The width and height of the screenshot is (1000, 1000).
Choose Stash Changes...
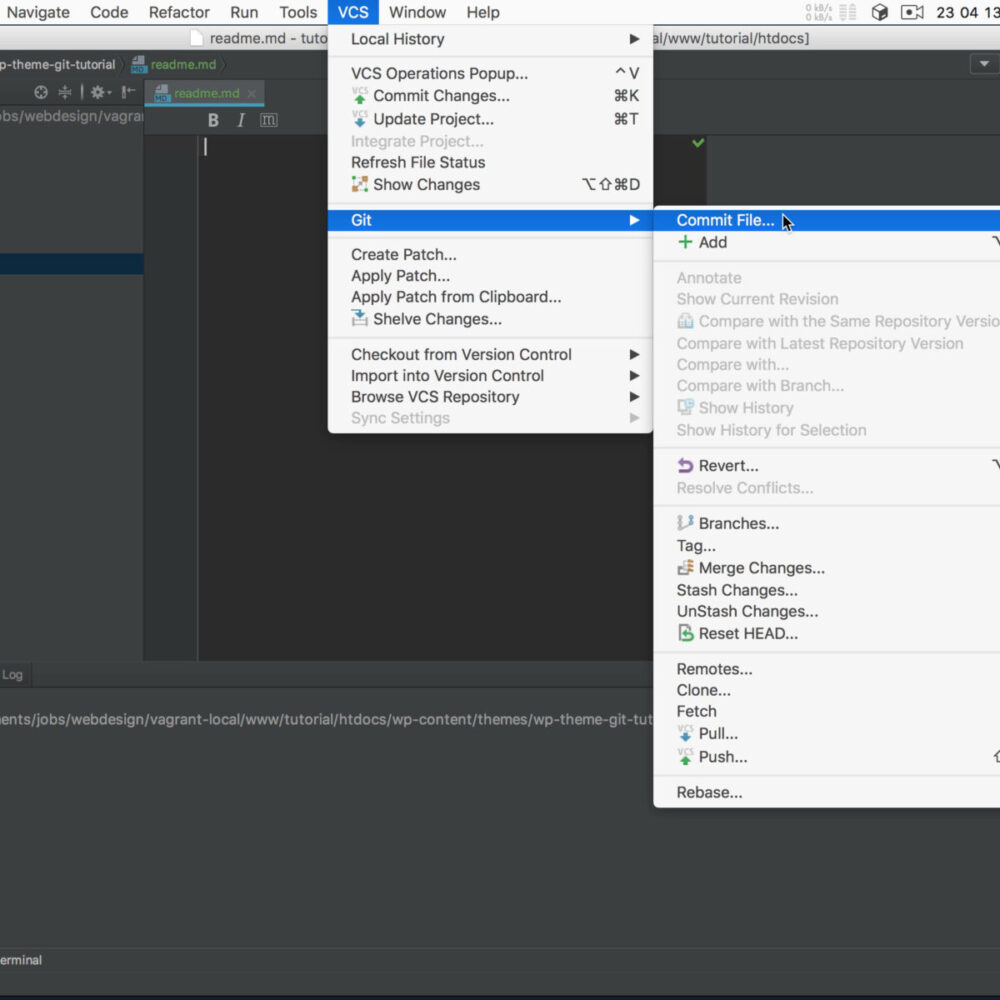827,590
